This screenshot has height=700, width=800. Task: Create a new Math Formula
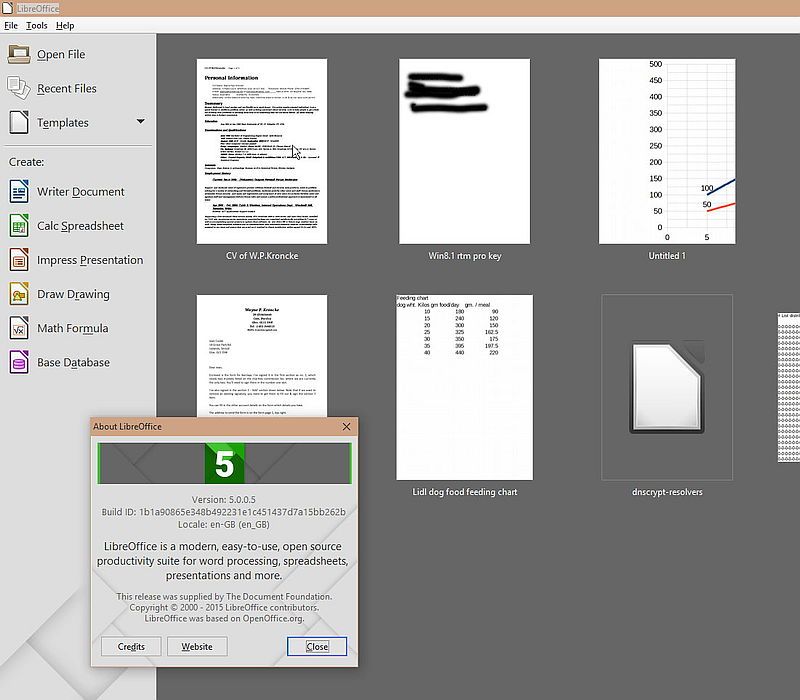tap(72, 329)
